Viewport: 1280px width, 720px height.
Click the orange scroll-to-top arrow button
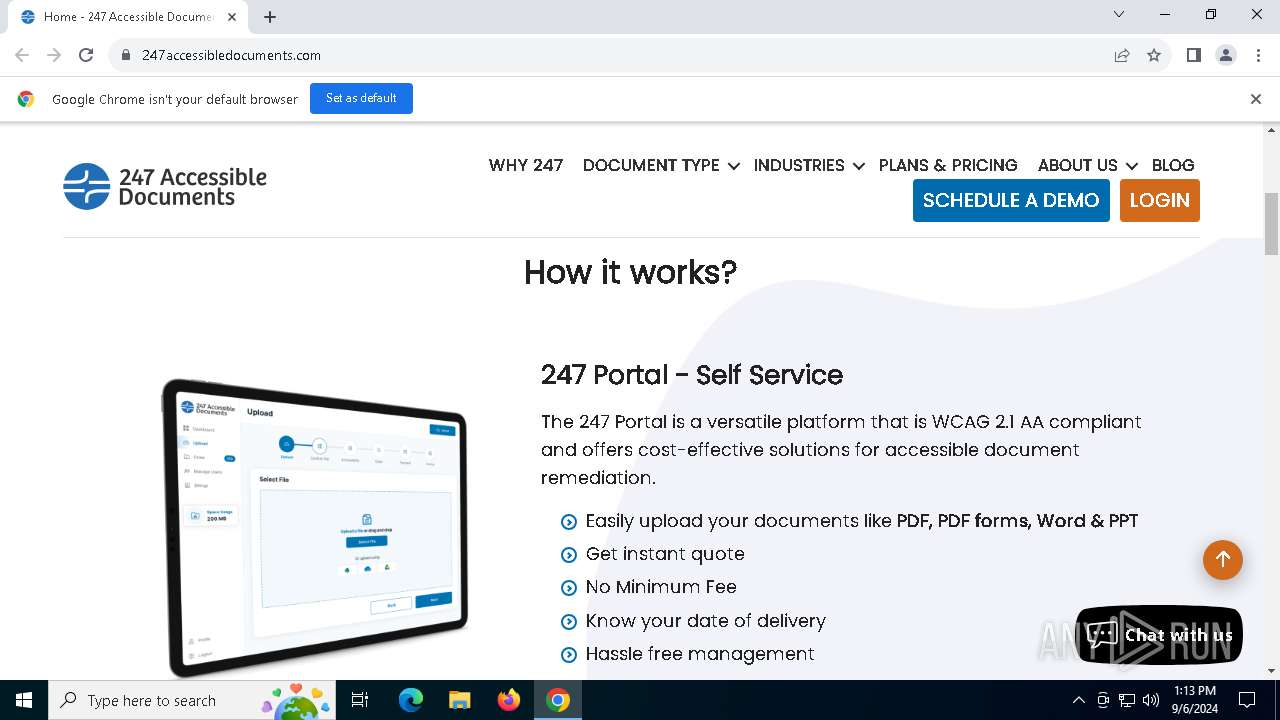(1222, 560)
